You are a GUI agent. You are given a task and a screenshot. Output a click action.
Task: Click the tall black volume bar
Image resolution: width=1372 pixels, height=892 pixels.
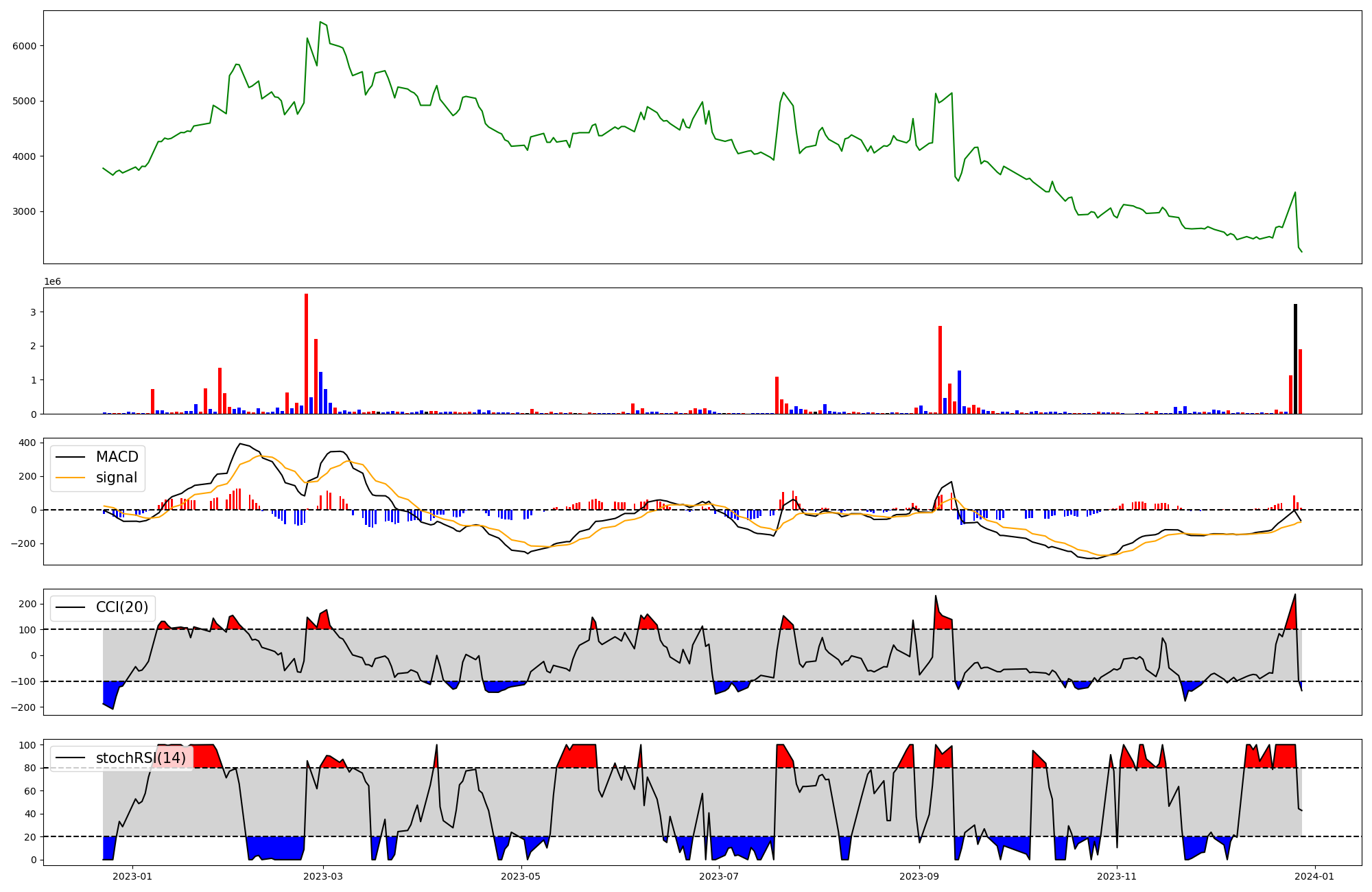[1295, 360]
